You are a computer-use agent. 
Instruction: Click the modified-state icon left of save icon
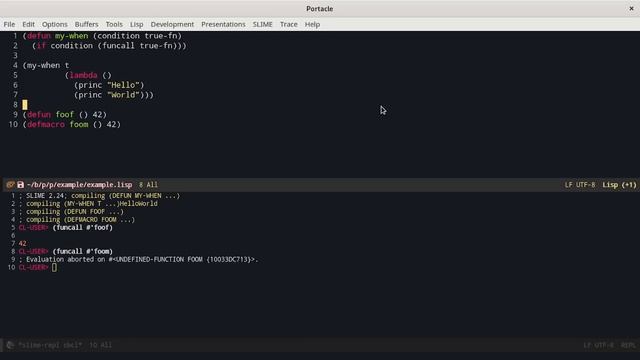[x=10, y=185]
